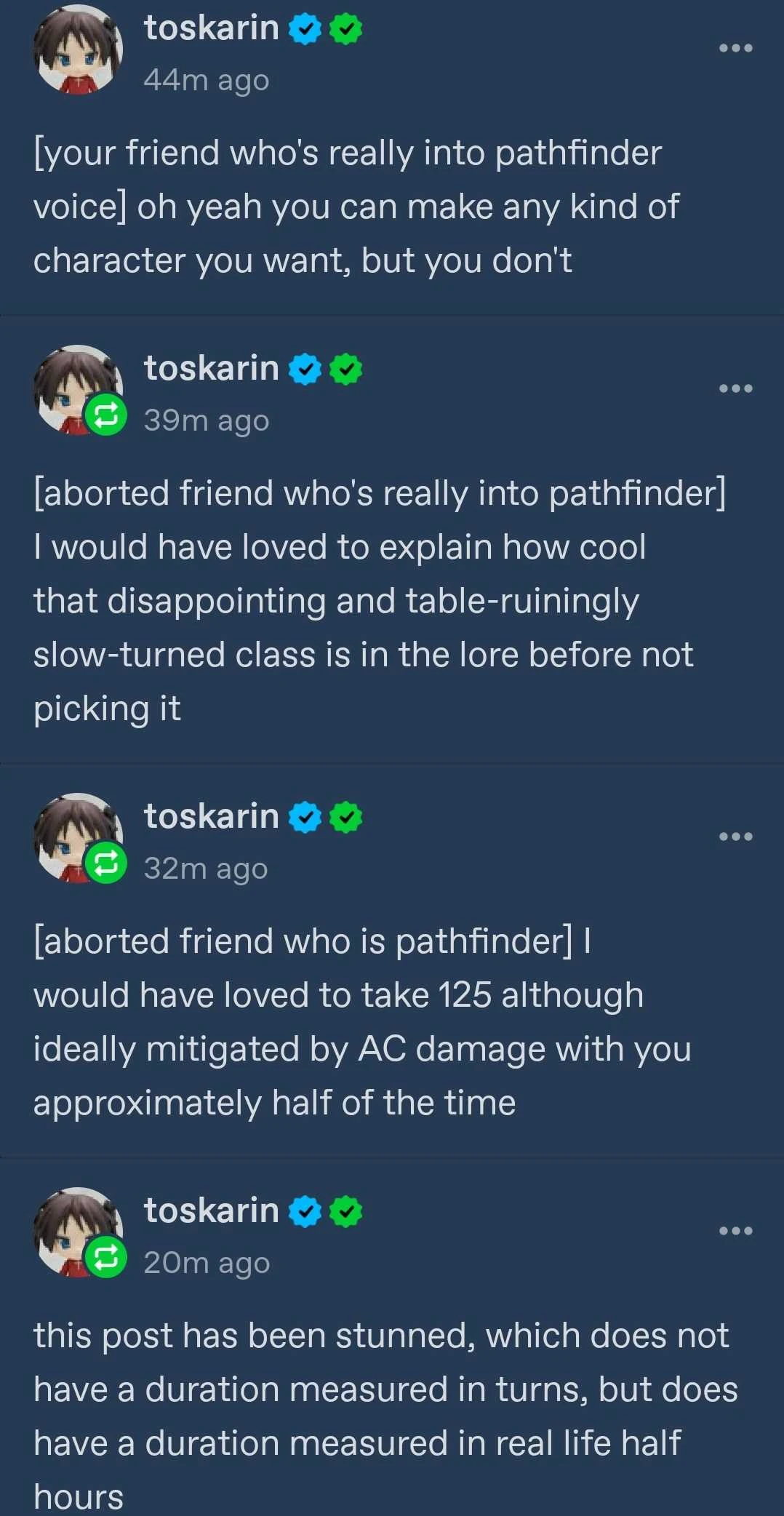The width and height of the screenshot is (784, 1516).
Task: Open the toskarin username on the 39m ago post
Action: [x=211, y=369]
